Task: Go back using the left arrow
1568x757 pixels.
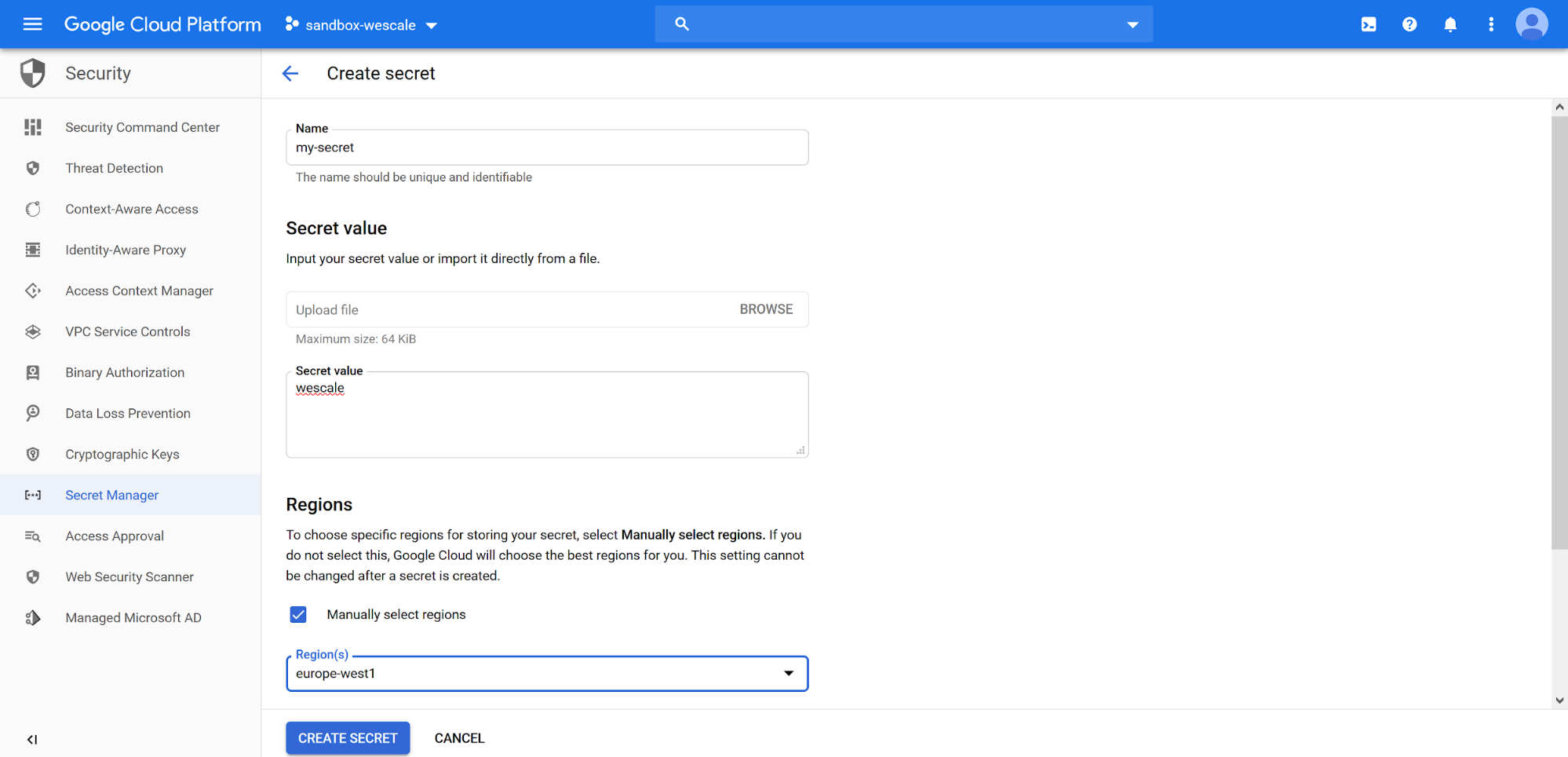Action: click(290, 73)
